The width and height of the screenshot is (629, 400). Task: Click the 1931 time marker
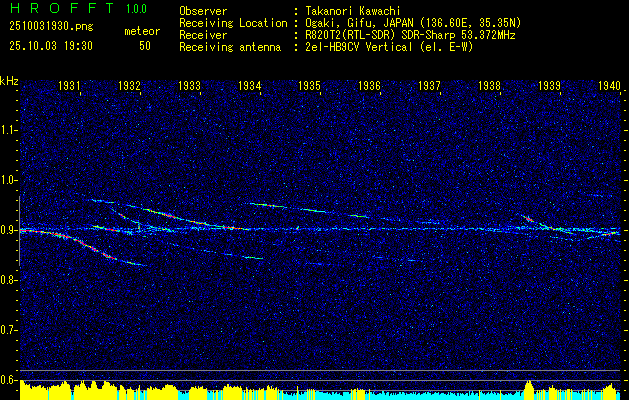69,86
